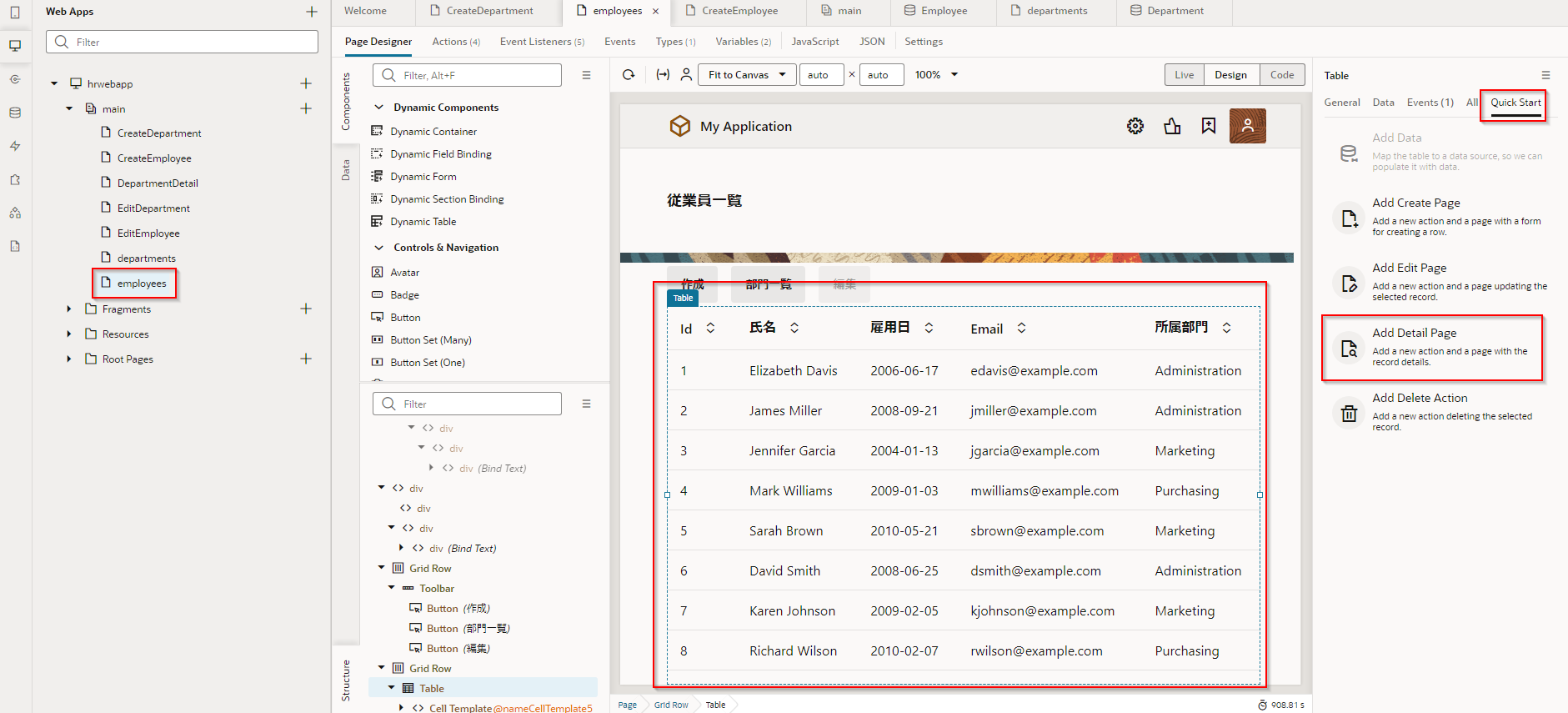
Task: Open the Components filter options menu
Action: coord(587,75)
